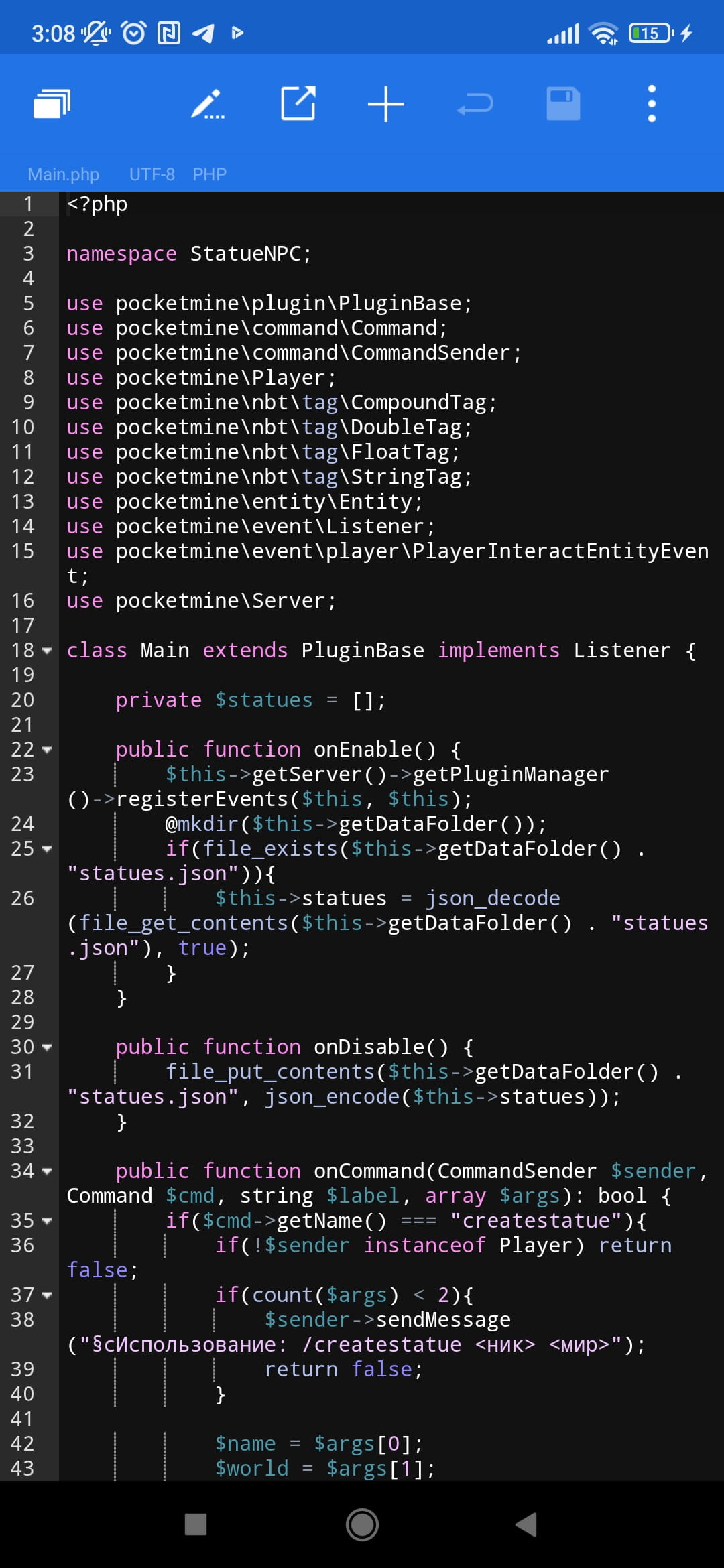Open the tabs/windows stack icon

coord(52,104)
